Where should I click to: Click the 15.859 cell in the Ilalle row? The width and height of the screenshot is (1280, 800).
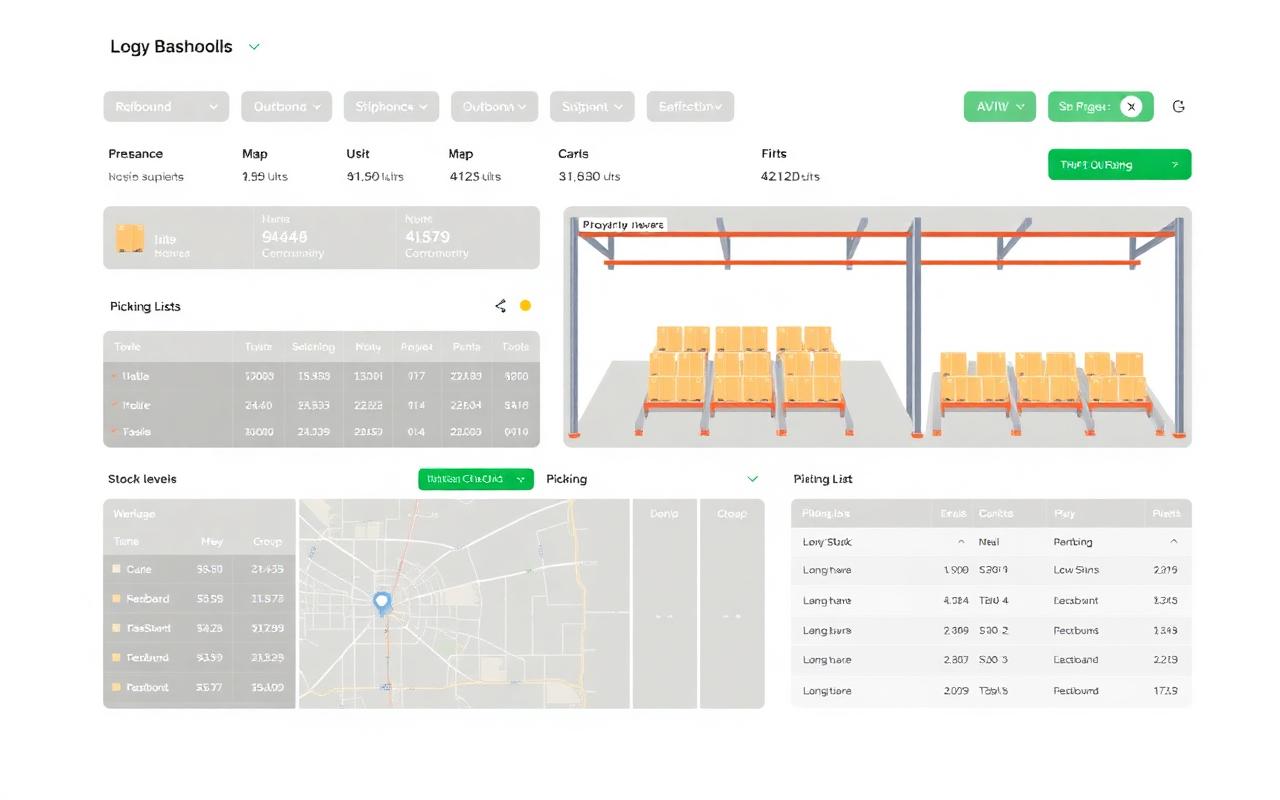coord(313,377)
